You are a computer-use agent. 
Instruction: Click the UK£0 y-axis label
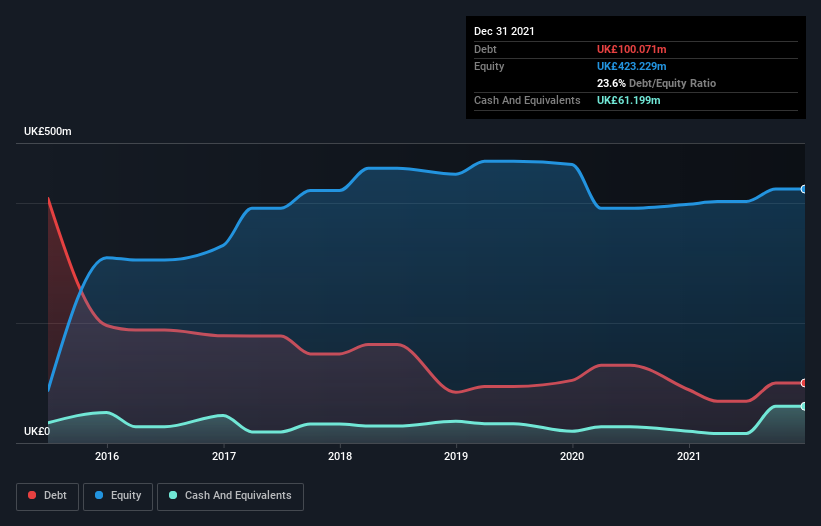[x=37, y=431]
